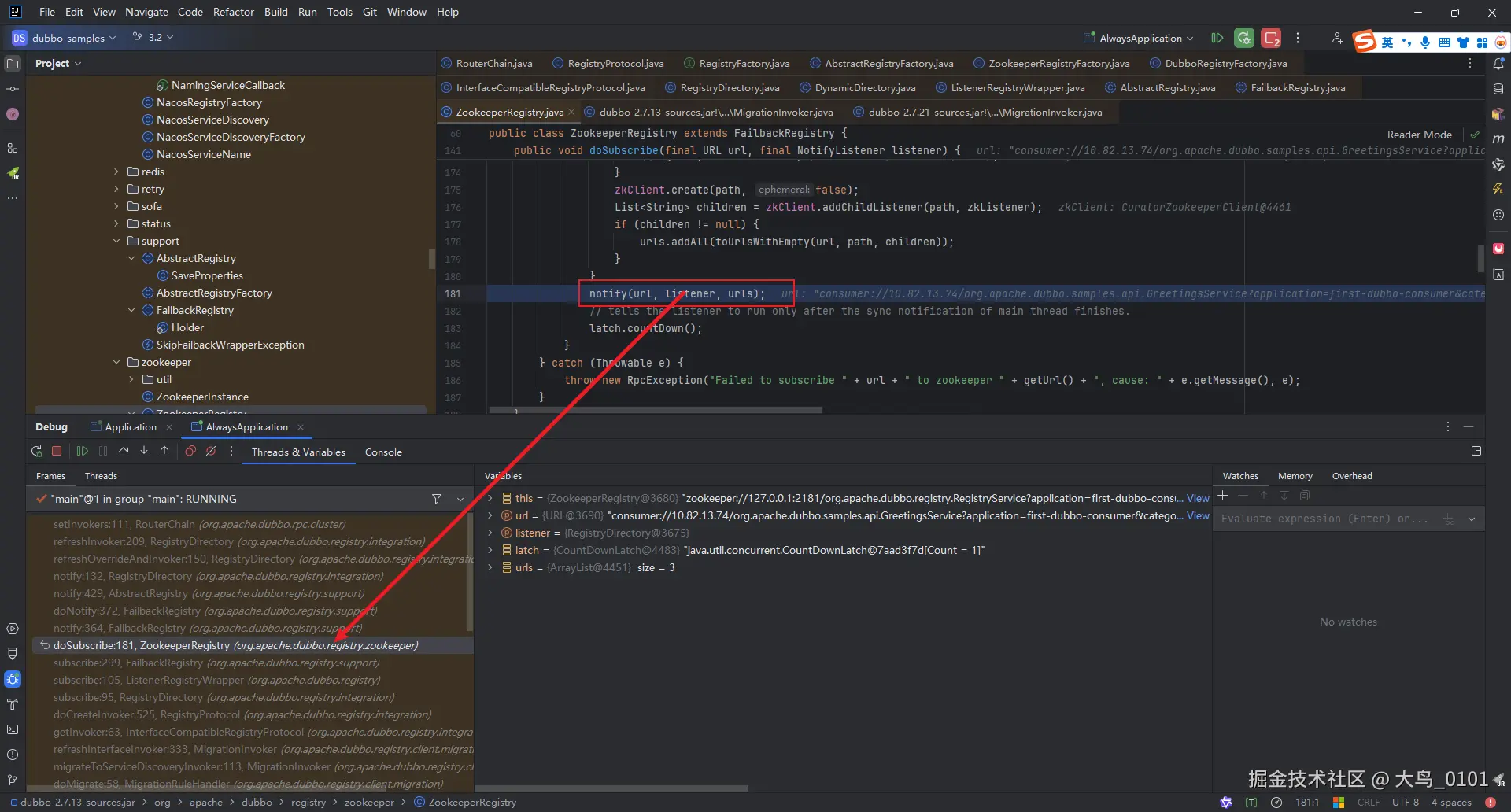Switch to FailbackRegistry.java editor tab

[x=1290, y=87]
